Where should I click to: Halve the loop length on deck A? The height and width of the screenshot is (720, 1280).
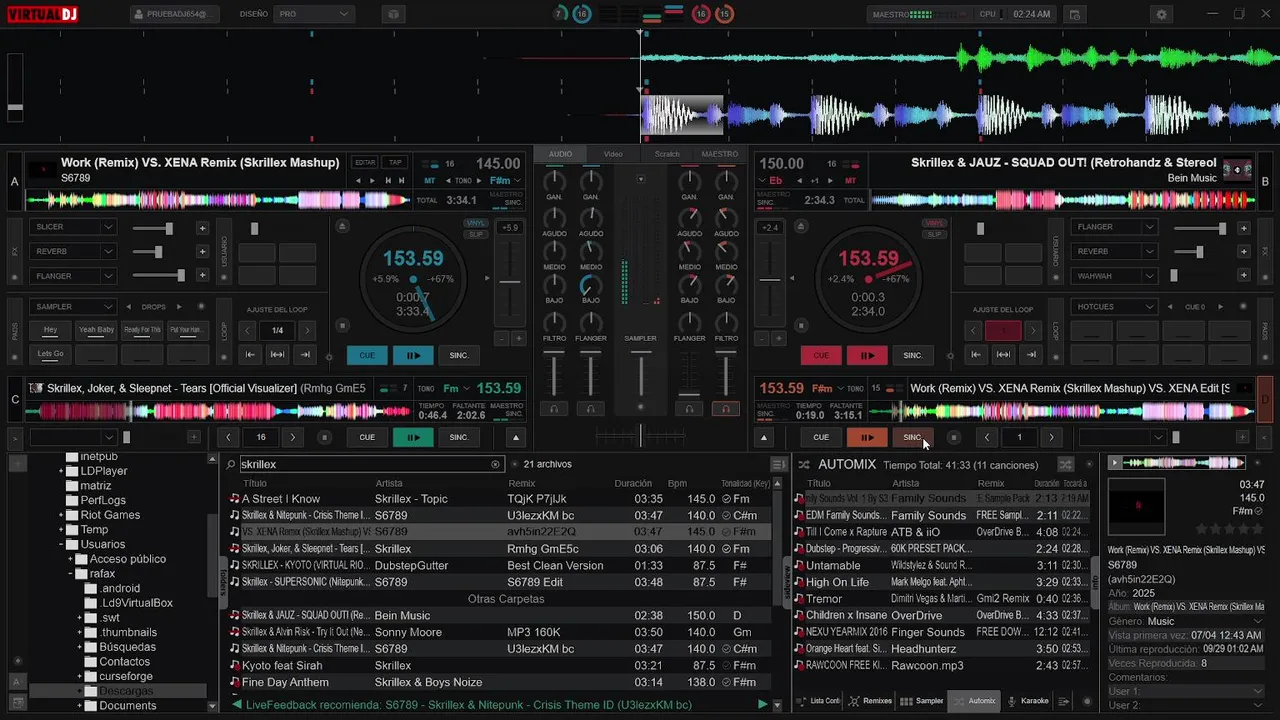(x=249, y=330)
